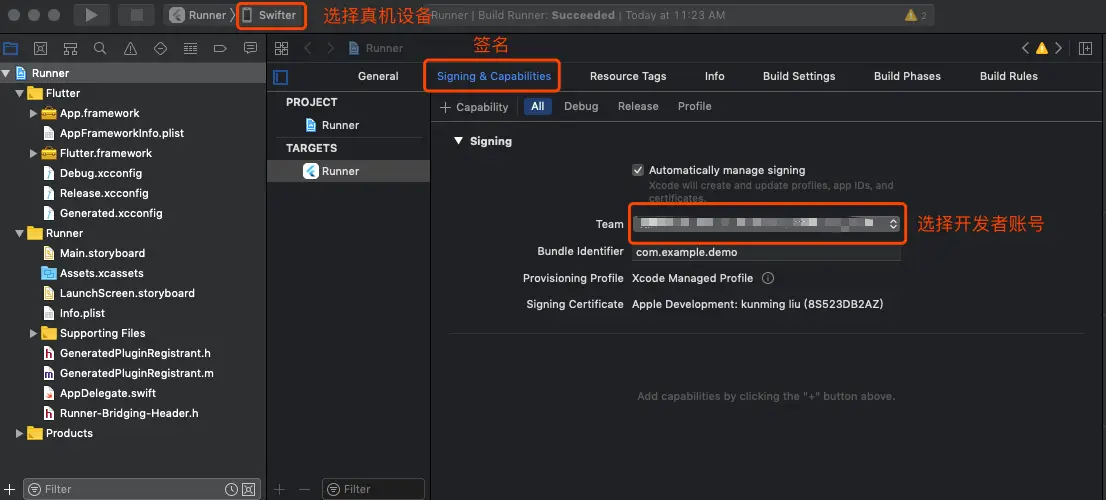1106x500 pixels.
Task: Select the Debug configuration filter
Action: click(581, 106)
